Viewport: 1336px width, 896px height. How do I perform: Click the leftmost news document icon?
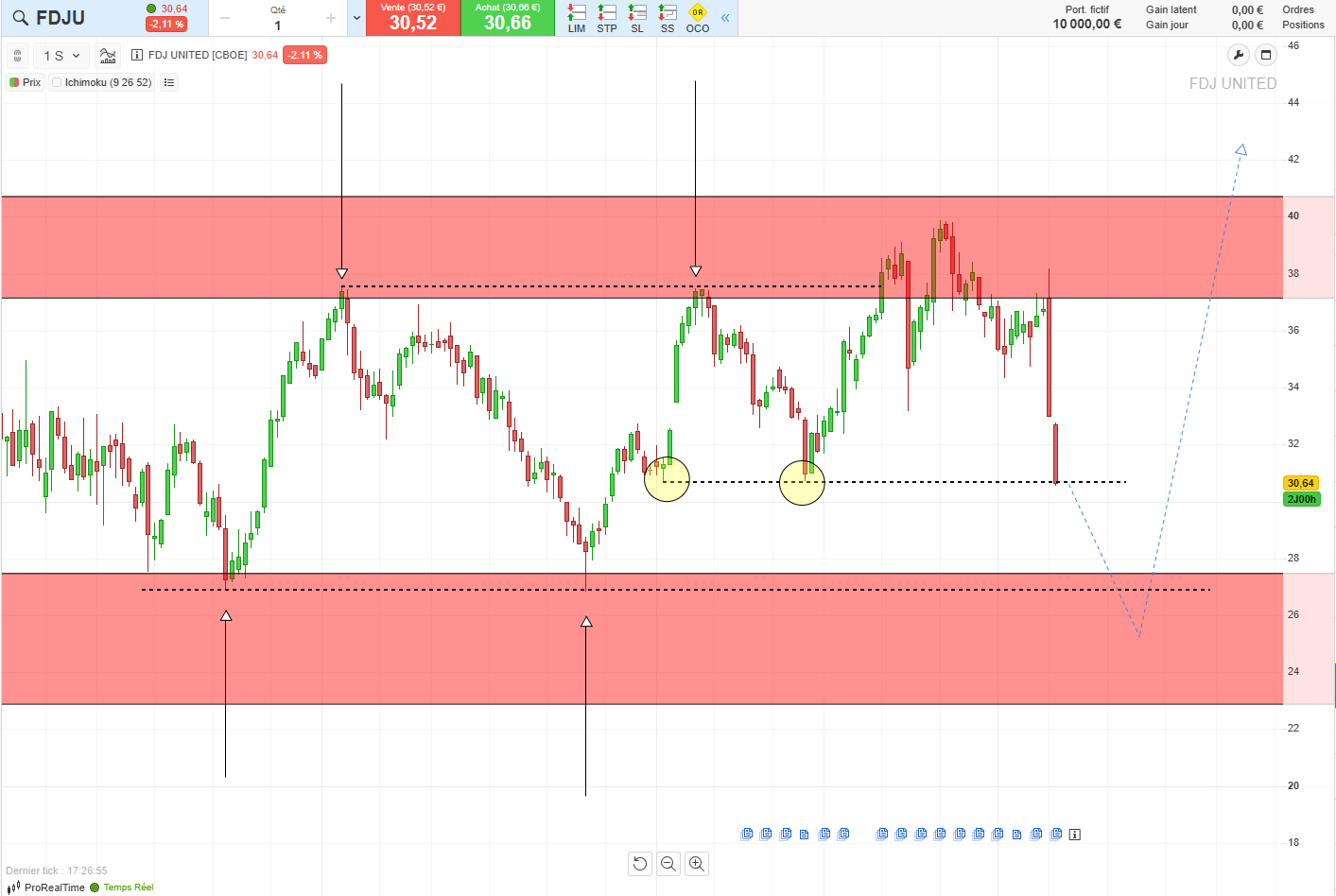[747, 834]
